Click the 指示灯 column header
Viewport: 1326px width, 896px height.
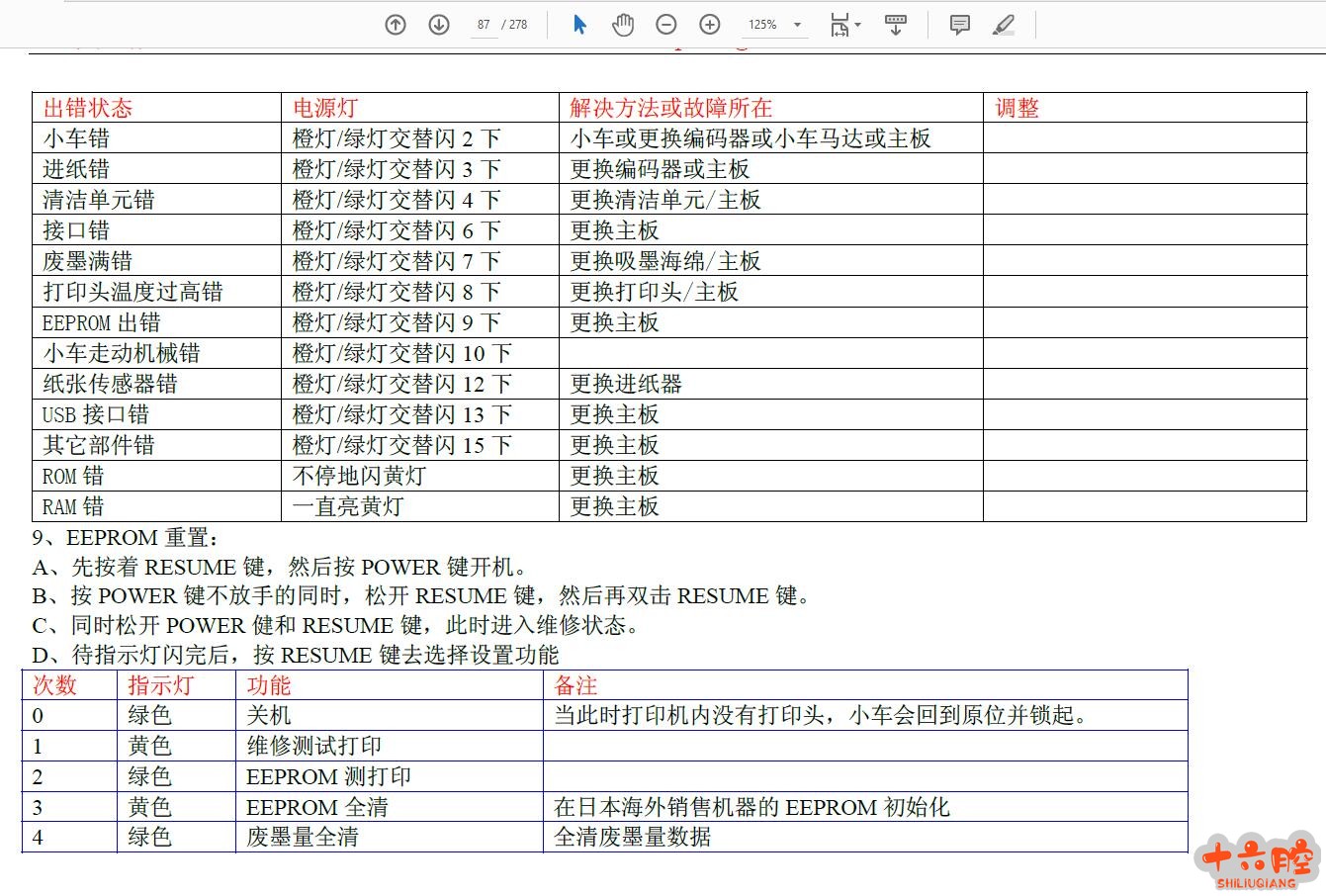point(160,685)
